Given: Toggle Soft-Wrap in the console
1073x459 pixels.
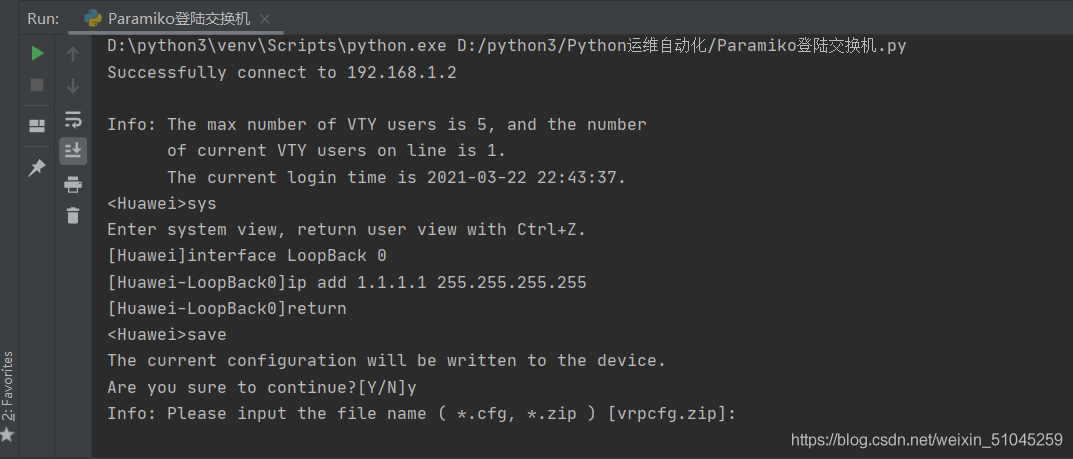Looking at the screenshot, I should (73, 120).
